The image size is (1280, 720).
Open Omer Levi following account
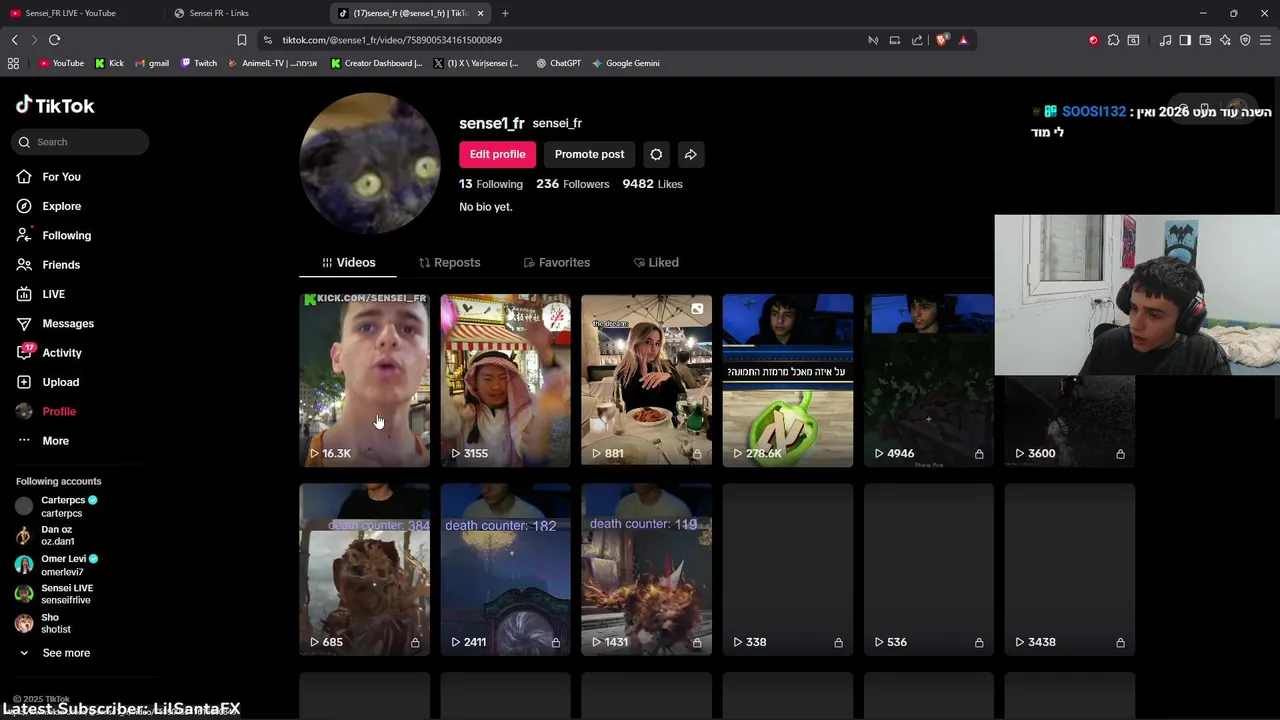click(57, 565)
